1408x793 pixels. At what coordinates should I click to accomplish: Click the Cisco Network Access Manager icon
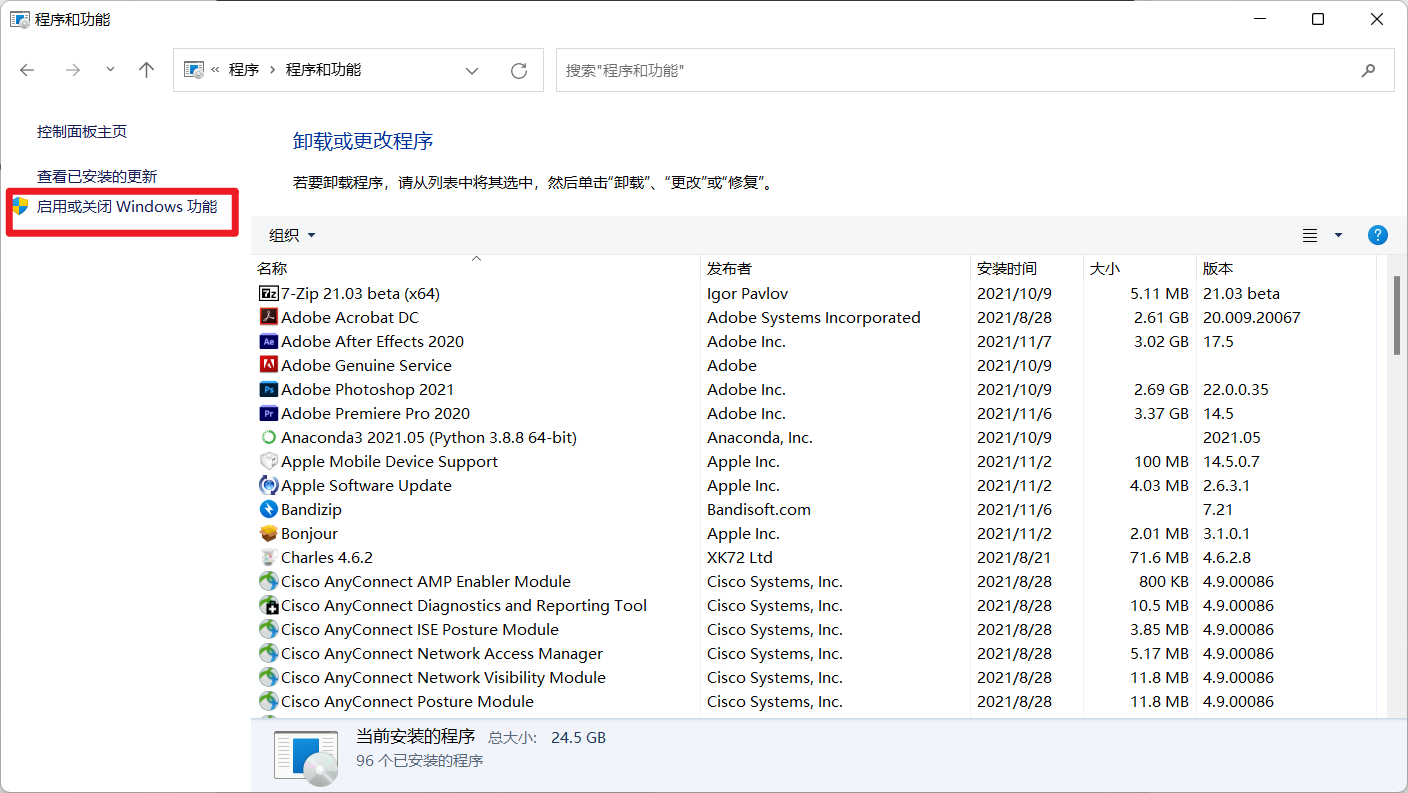[x=268, y=654]
